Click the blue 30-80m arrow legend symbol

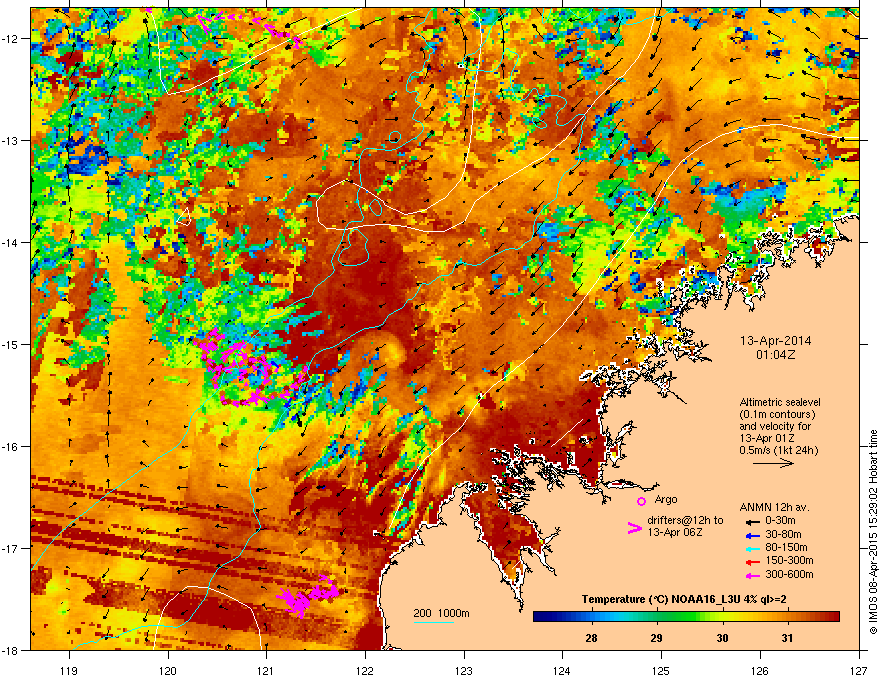point(753,535)
